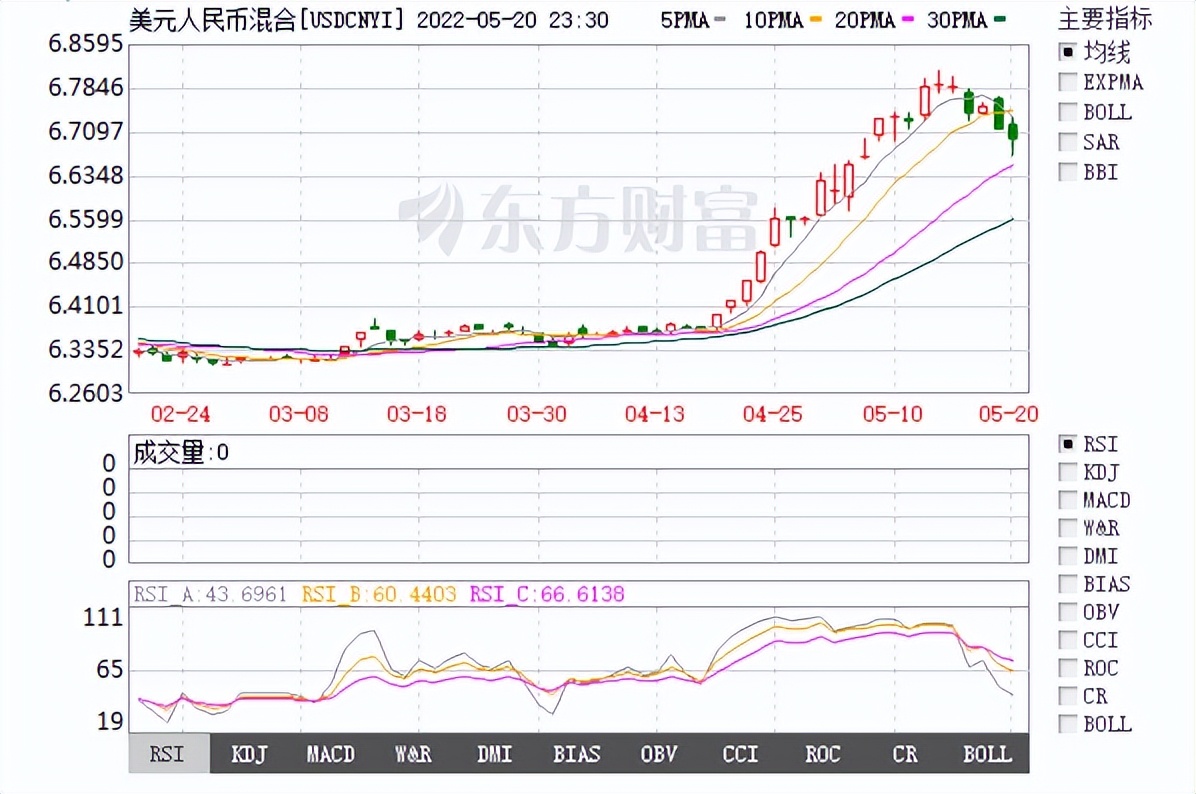Enable the BOLL main chart indicator

[1066, 112]
